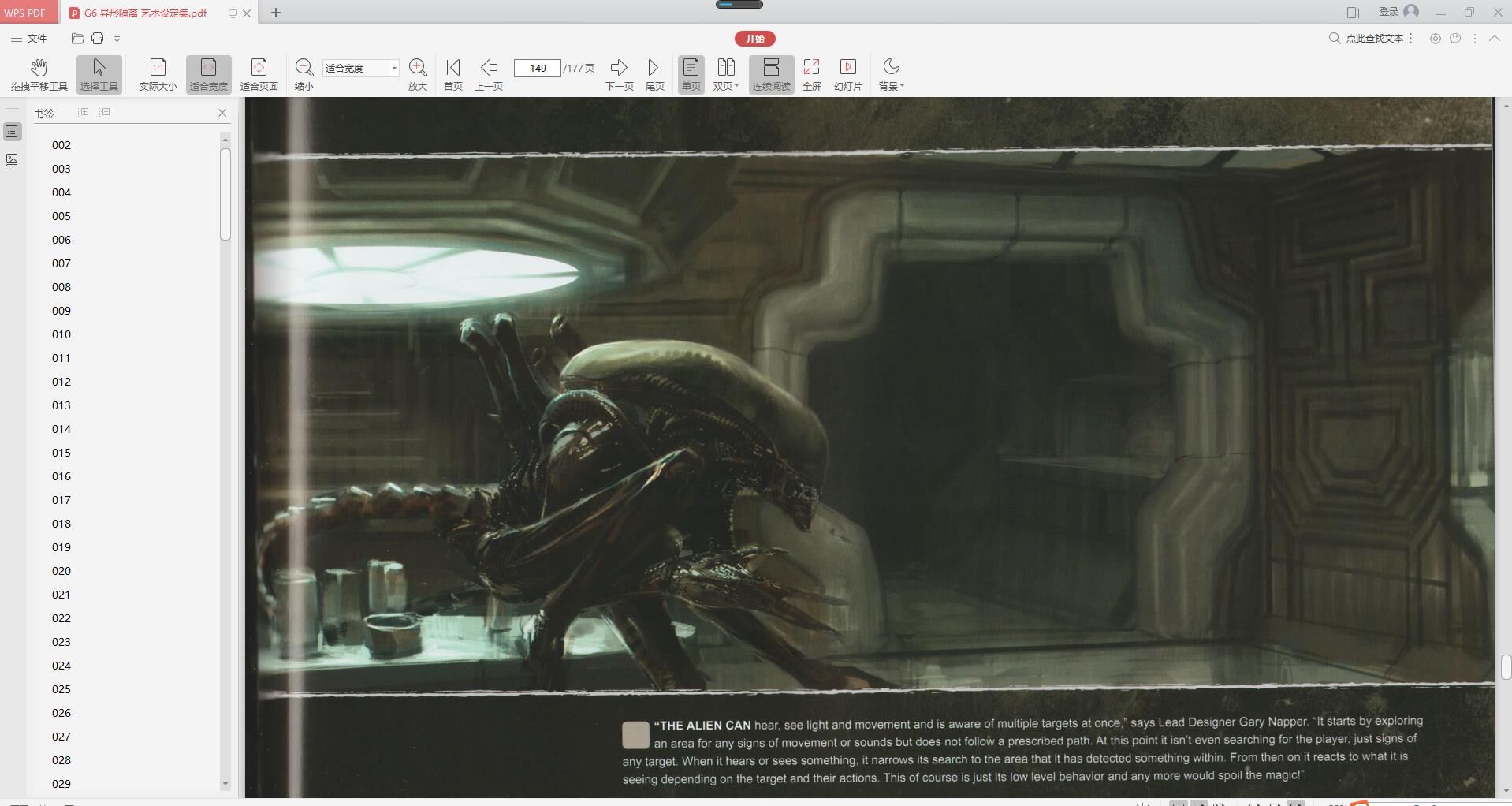Show the thumbnails sidebar panel icon
The image size is (1512, 806).
[12, 160]
